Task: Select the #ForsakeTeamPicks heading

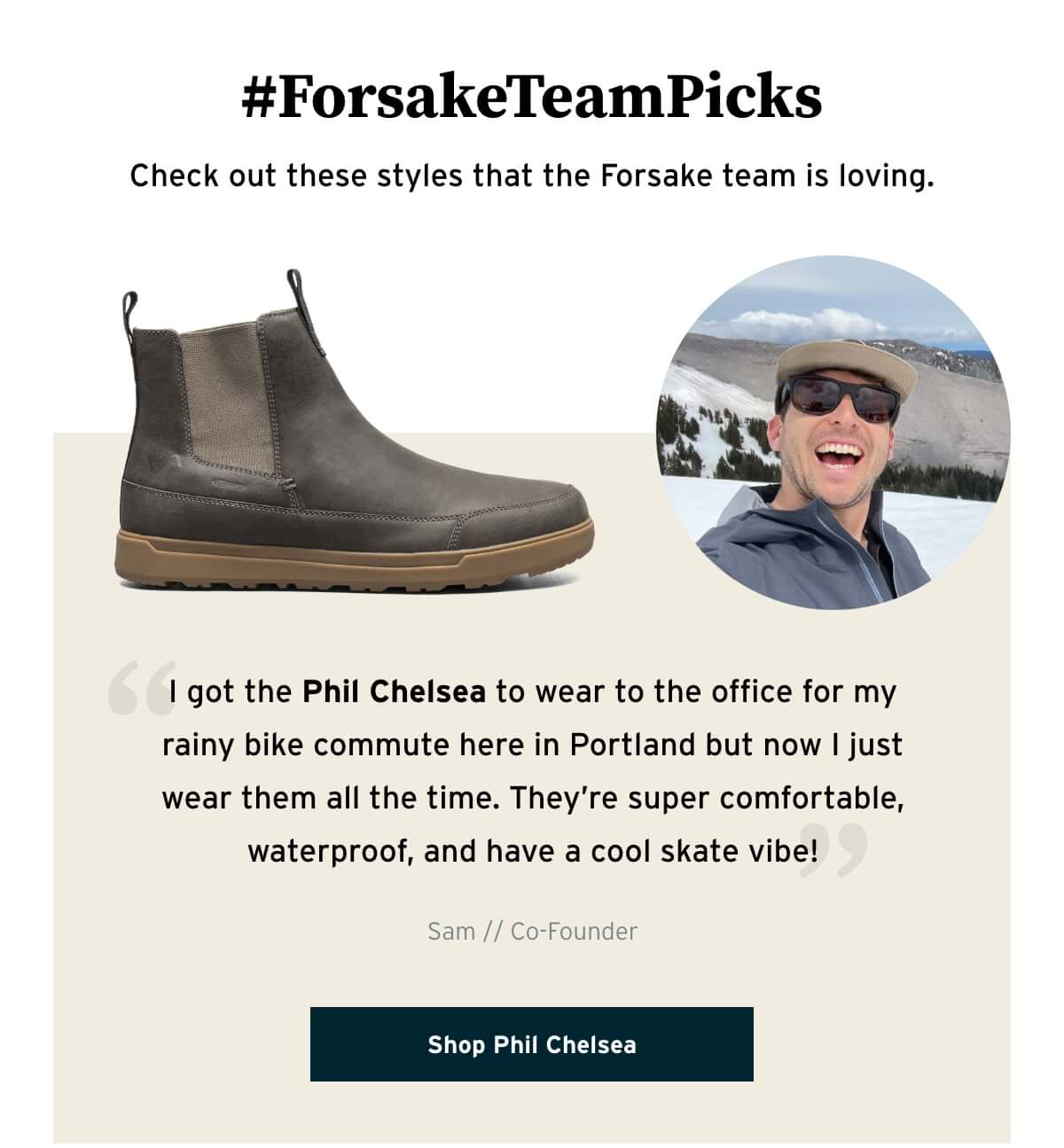Action: pos(531,96)
